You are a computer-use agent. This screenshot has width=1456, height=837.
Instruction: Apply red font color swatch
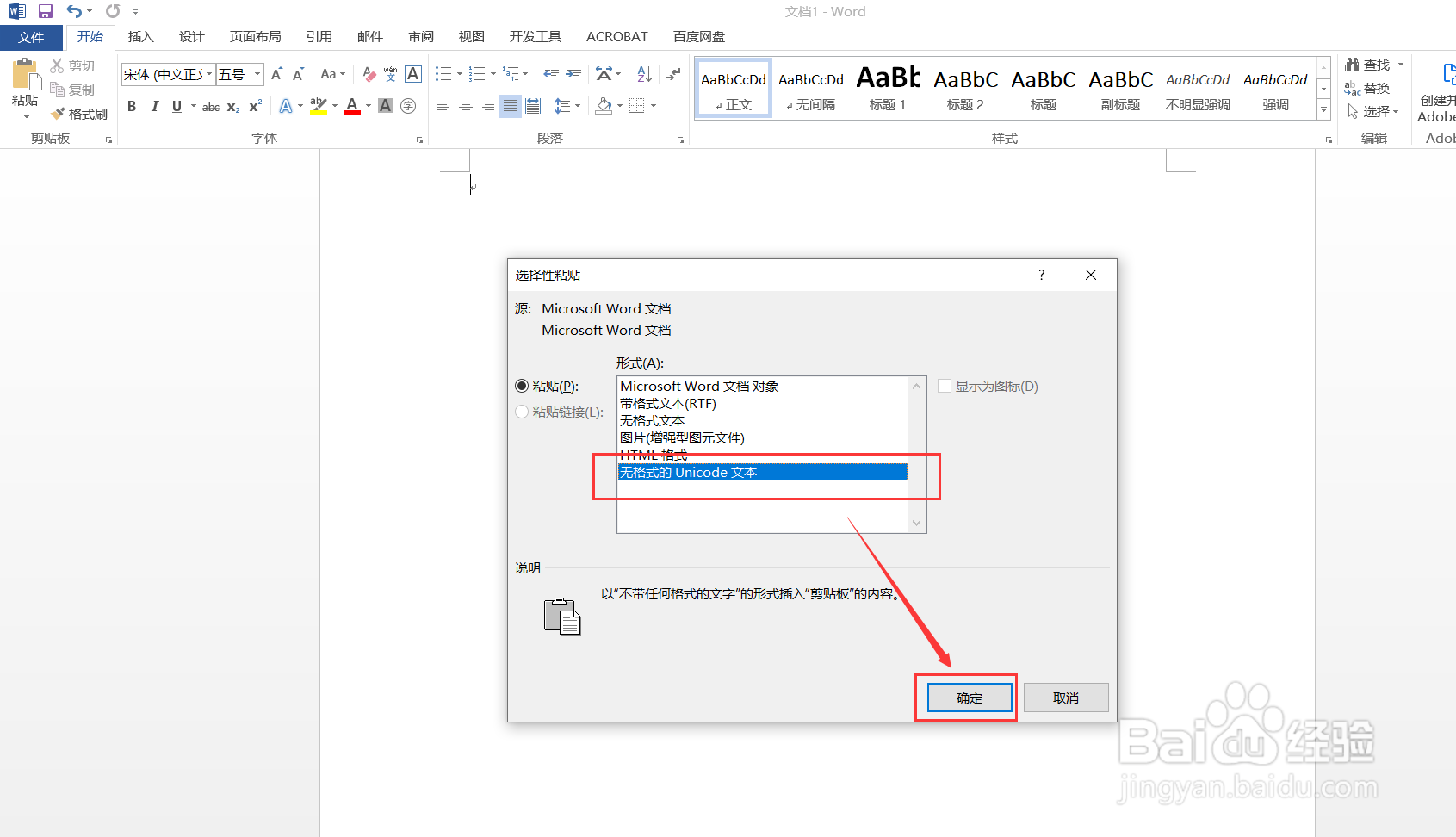[352, 106]
